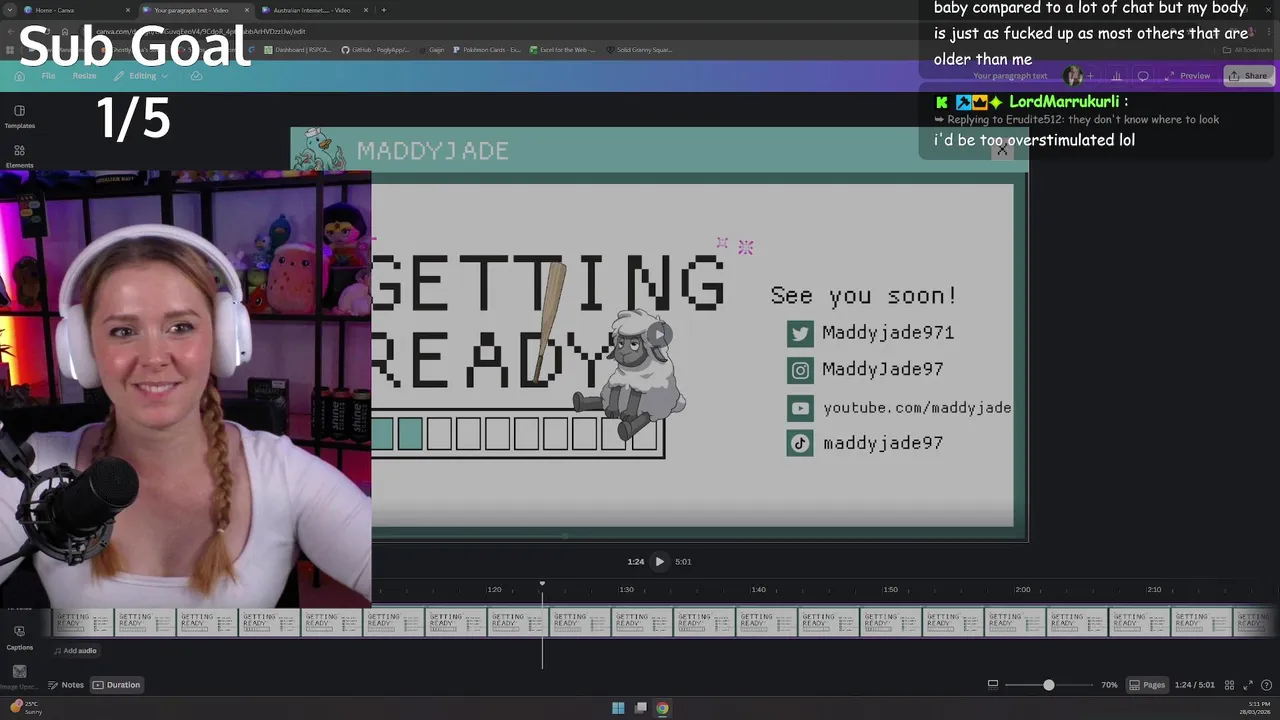Click the sheep graphic on the canvas
The image size is (1280, 720).
click(x=633, y=374)
